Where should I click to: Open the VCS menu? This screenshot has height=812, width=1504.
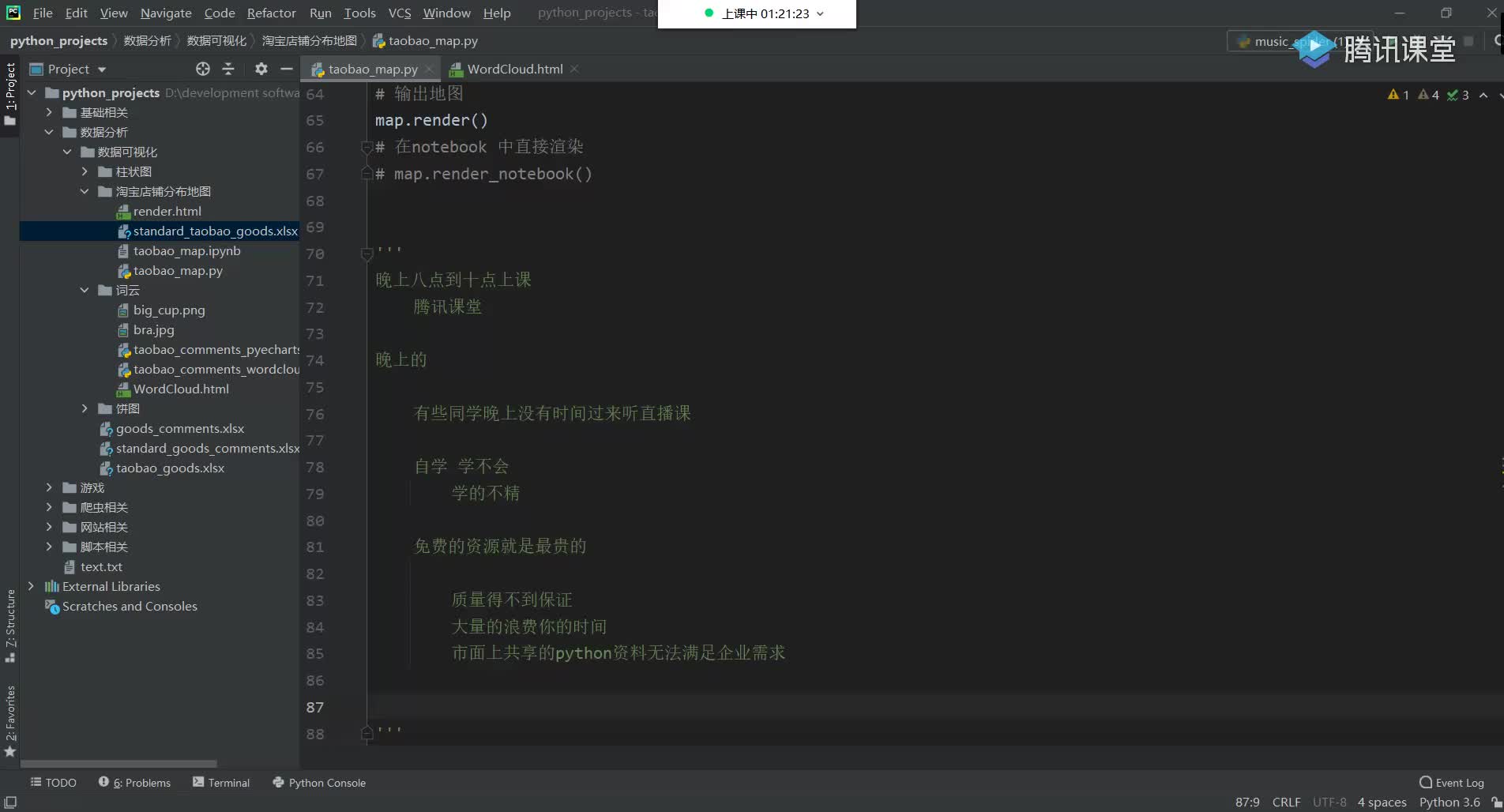[400, 13]
